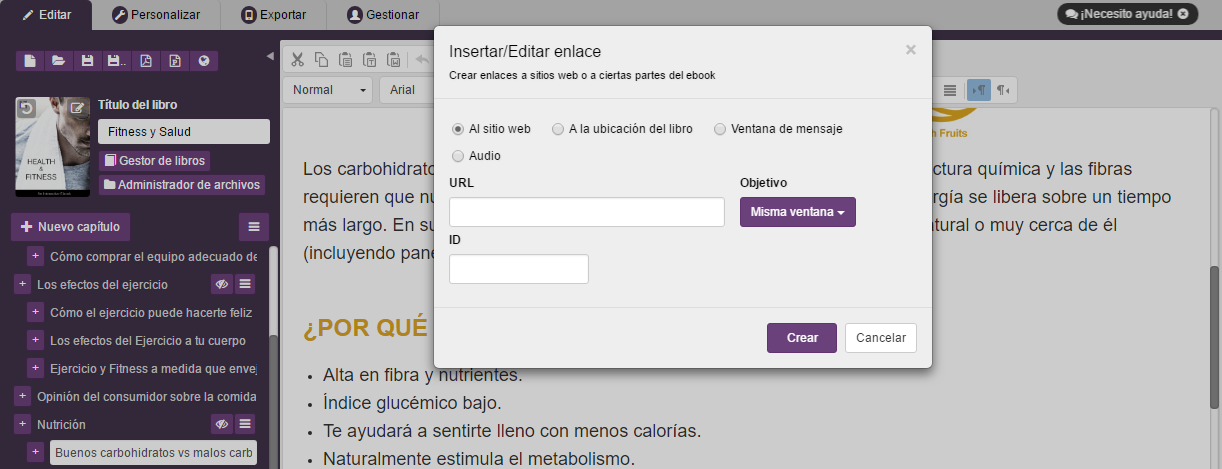Click the justify alignment icon

click(949, 90)
